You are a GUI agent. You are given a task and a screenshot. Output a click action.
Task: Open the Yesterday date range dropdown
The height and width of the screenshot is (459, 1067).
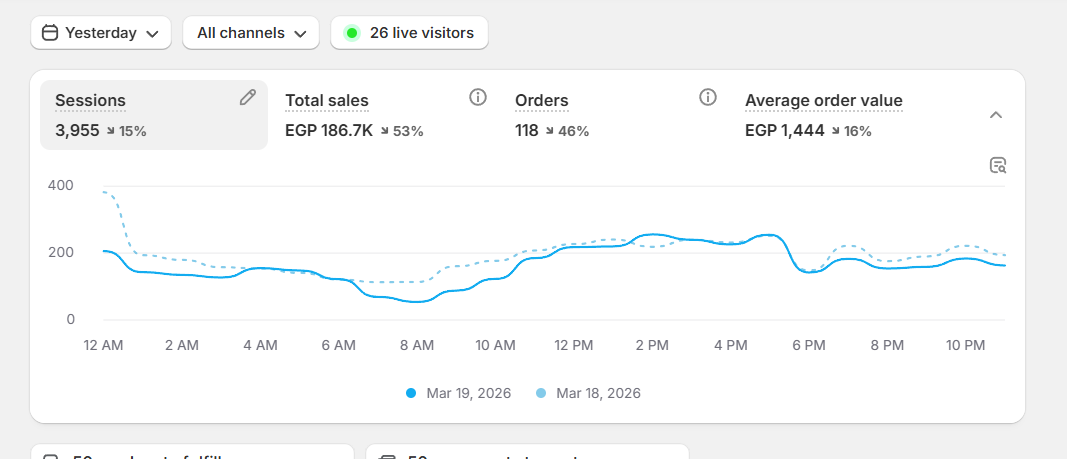point(101,33)
